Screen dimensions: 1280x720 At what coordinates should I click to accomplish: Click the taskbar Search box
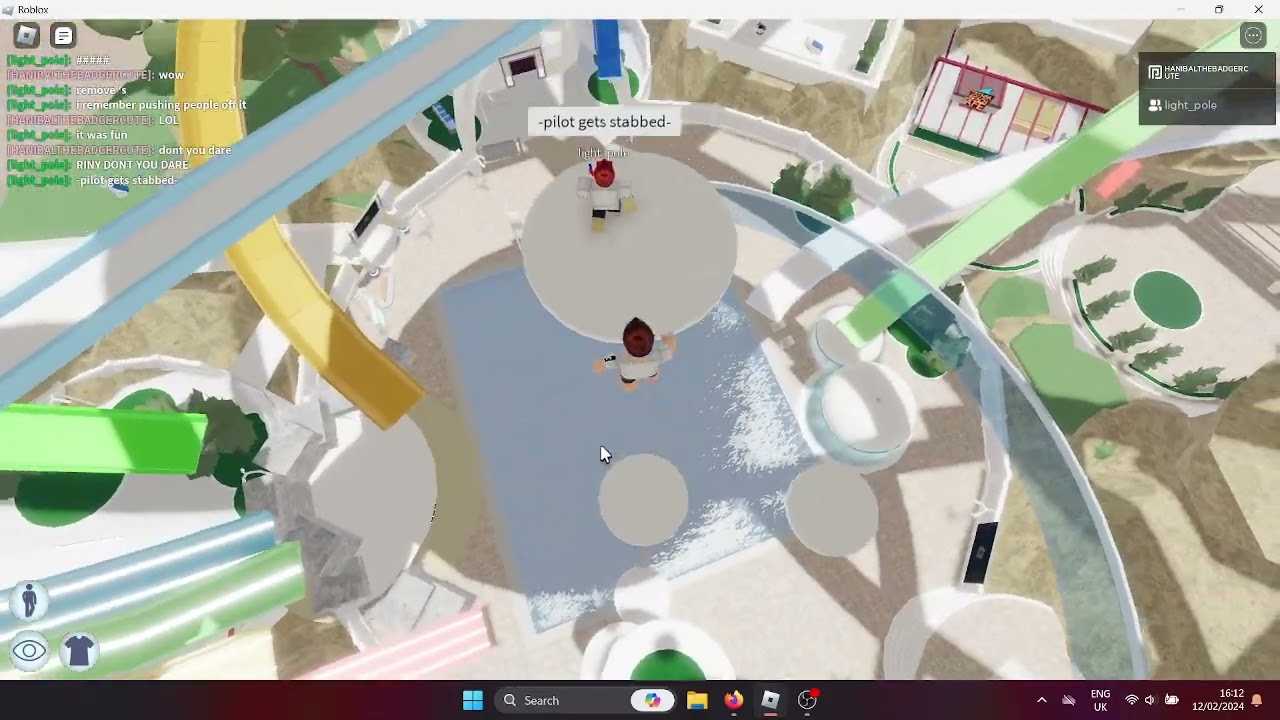click(x=585, y=700)
